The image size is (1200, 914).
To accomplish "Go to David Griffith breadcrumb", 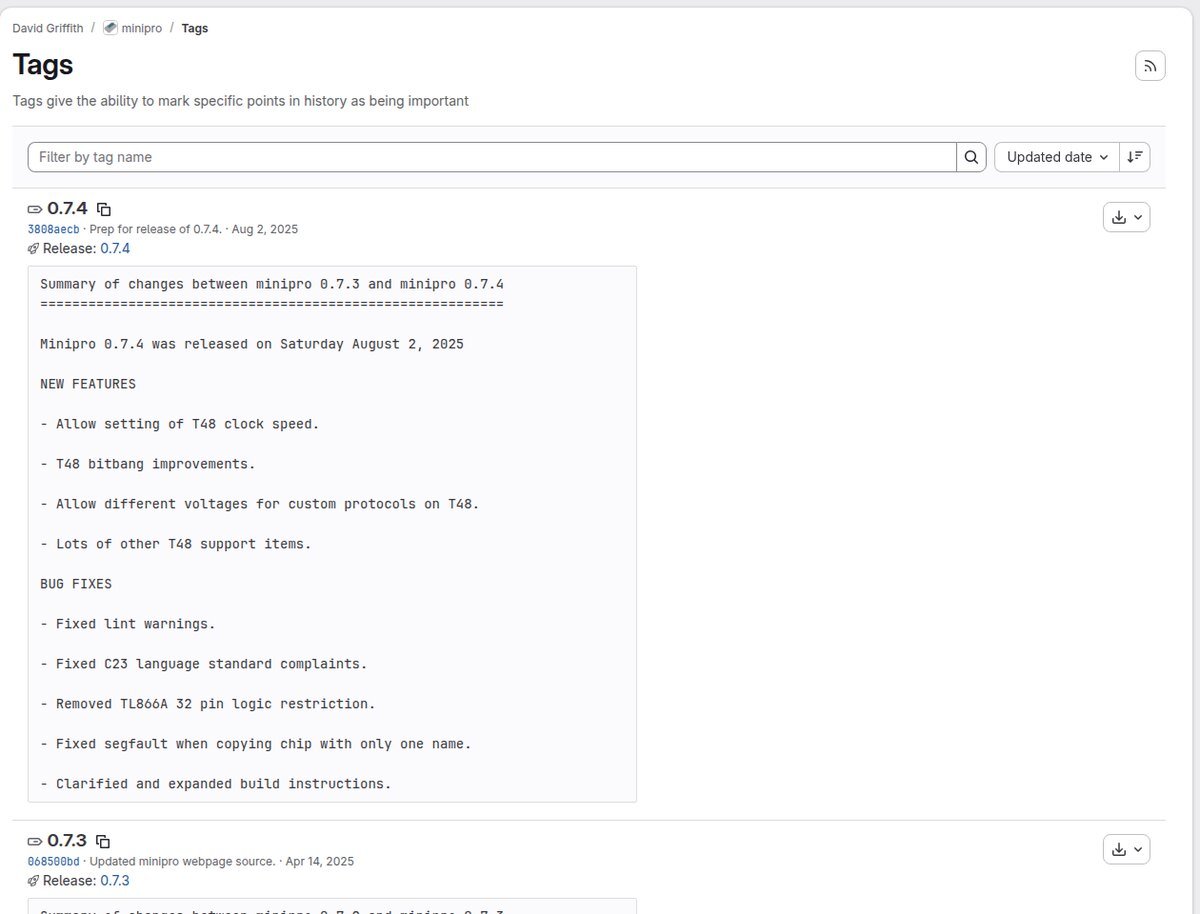I will 48,28.
